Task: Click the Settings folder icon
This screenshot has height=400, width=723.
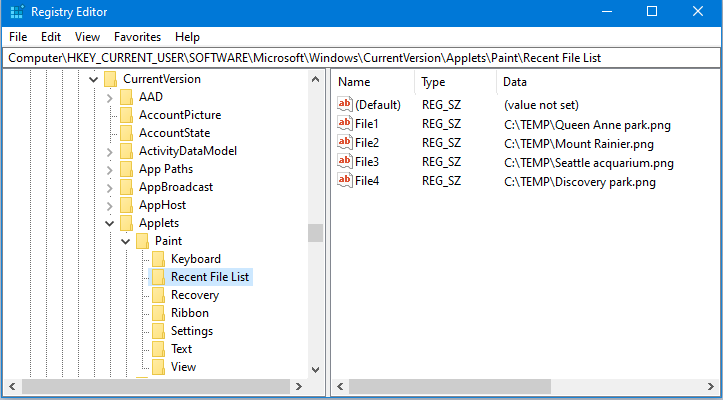Action: pos(158,331)
